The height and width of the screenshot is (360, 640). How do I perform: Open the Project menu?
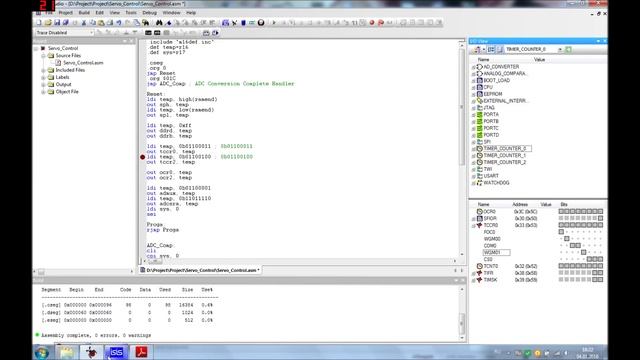(66, 13)
